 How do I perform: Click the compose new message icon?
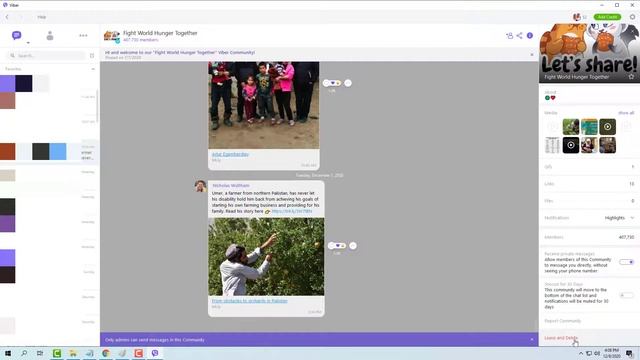[92, 56]
